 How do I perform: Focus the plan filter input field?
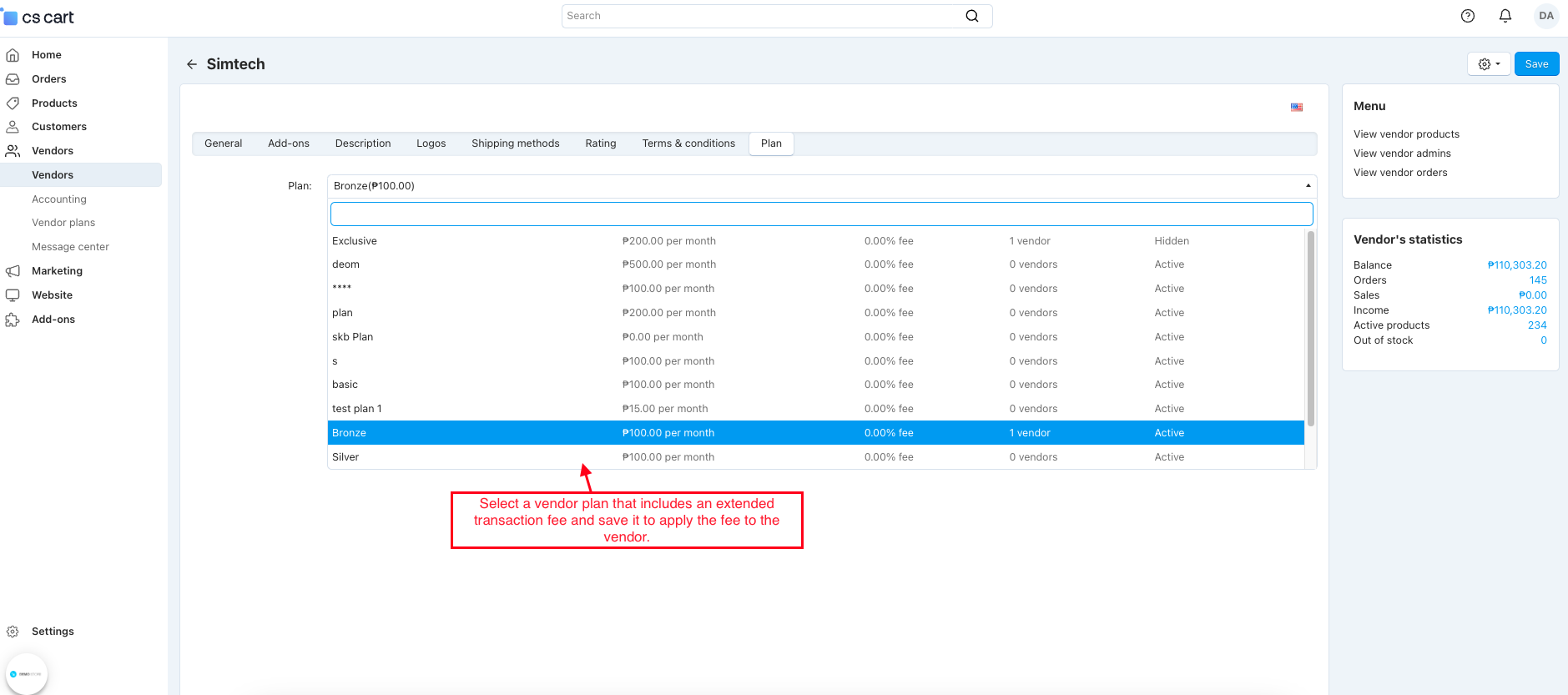[821, 214]
